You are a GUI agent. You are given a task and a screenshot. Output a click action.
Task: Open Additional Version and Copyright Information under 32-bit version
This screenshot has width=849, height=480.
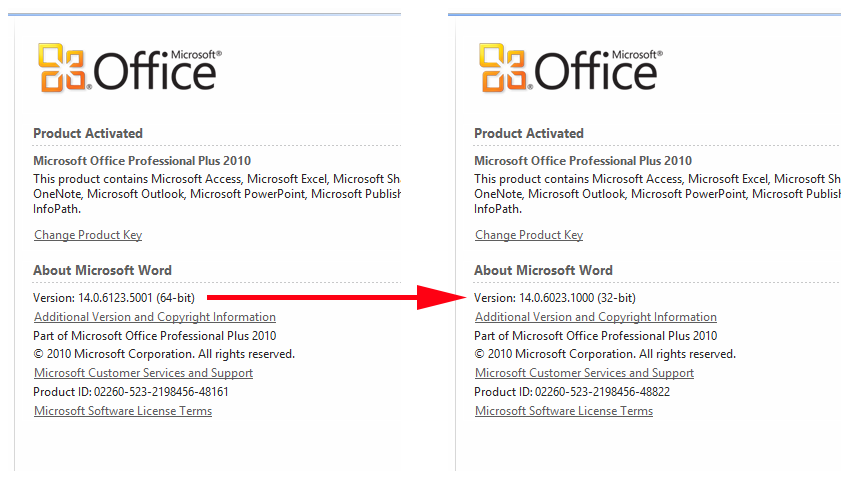[x=596, y=317]
